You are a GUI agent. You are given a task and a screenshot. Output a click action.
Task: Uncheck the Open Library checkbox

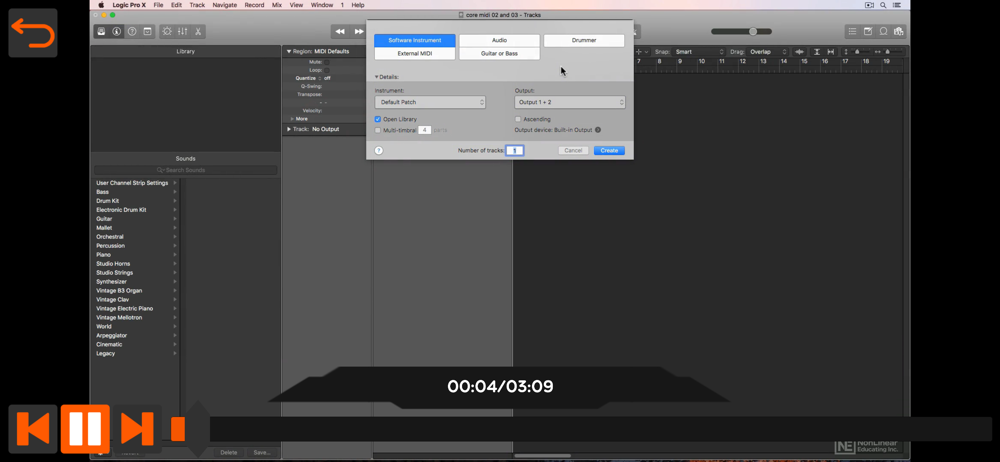(x=378, y=119)
